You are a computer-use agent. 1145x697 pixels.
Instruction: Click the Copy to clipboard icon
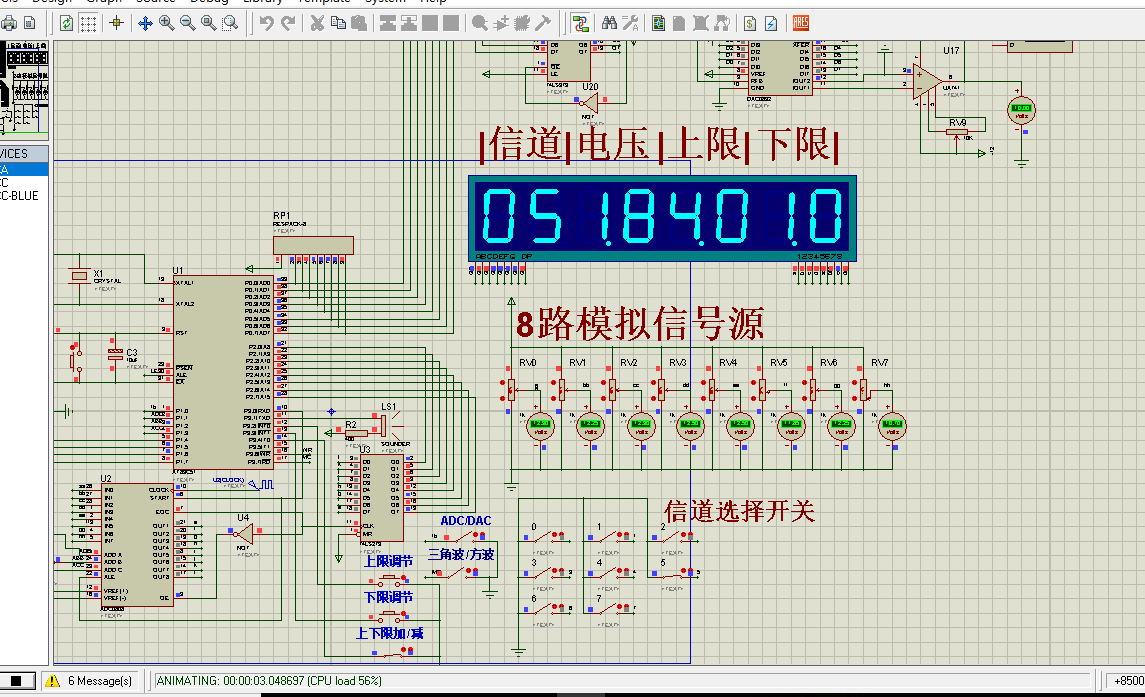(338, 23)
